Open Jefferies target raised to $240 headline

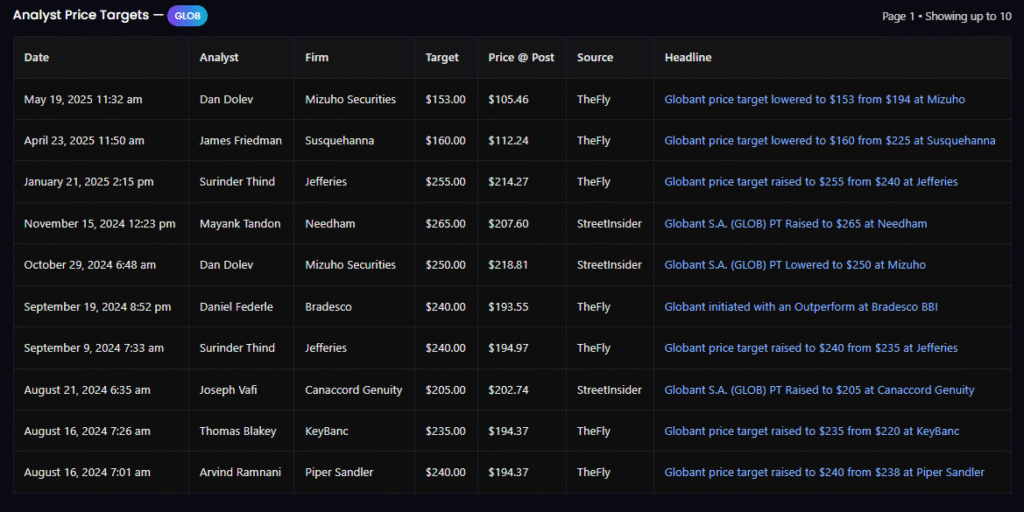pyautogui.click(x=810, y=348)
